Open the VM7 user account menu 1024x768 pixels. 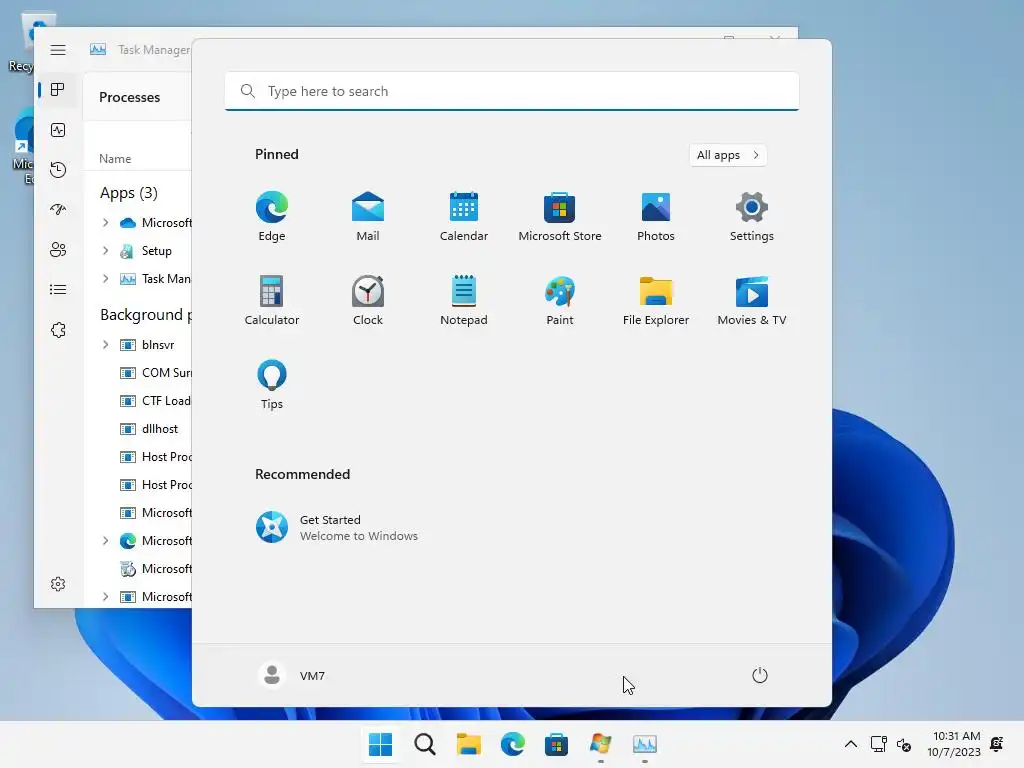[x=292, y=675]
